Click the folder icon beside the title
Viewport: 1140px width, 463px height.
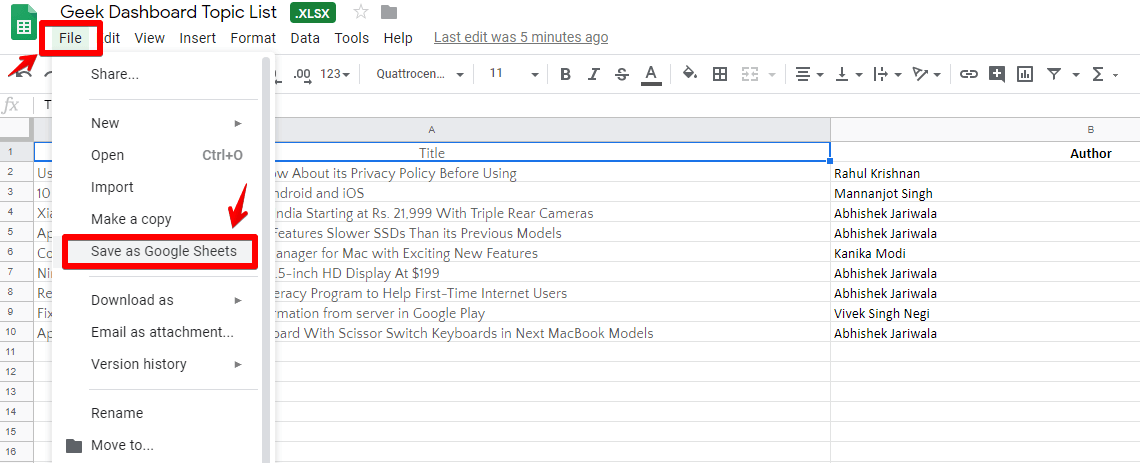coord(390,12)
